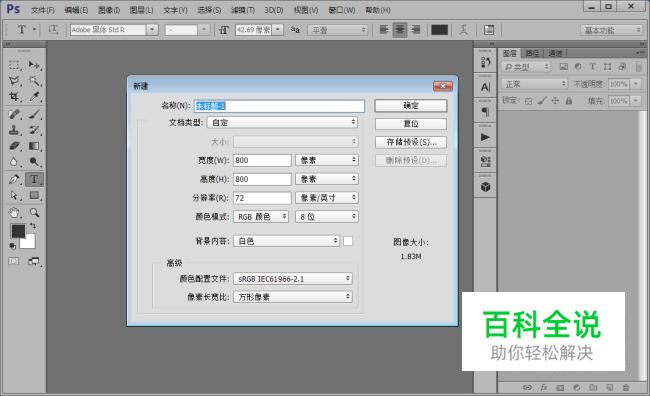Image resolution: width=650 pixels, height=396 pixels.
Task: Open bit depth 8 位 dropdown
Action: [x=327, y=216]
